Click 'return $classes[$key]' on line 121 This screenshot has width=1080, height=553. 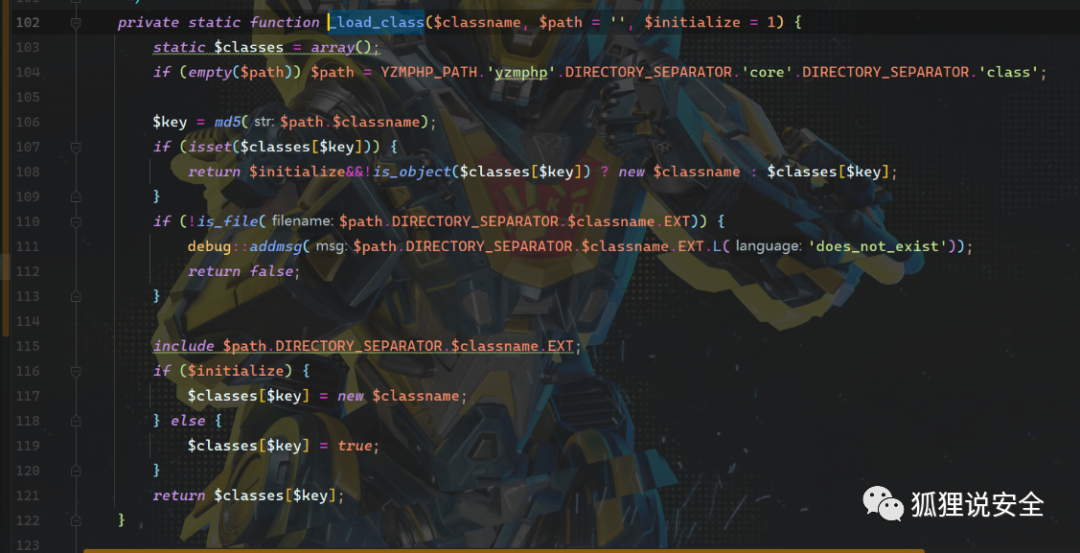244,494
